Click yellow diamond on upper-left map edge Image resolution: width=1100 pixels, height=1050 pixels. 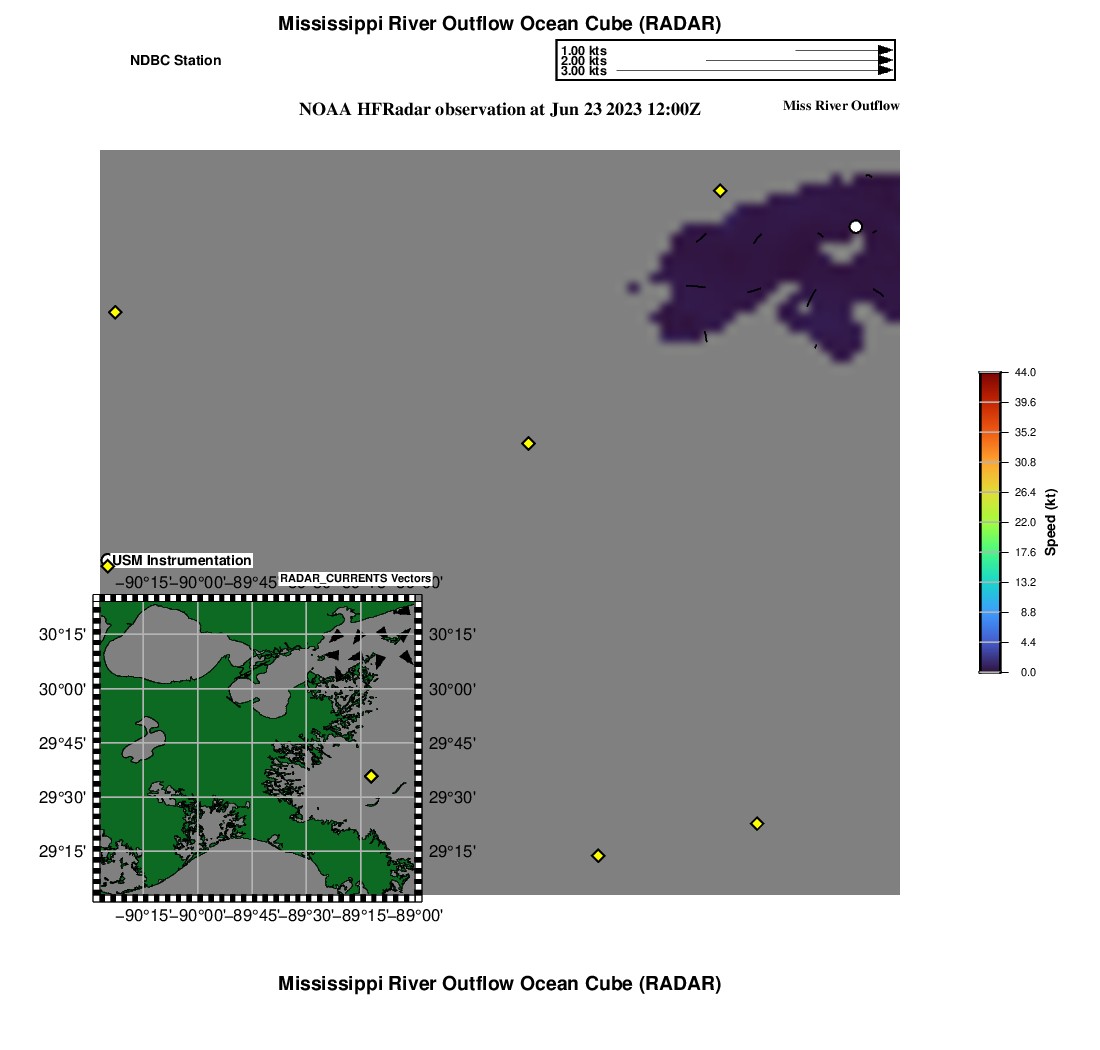[x=115, y=312]
